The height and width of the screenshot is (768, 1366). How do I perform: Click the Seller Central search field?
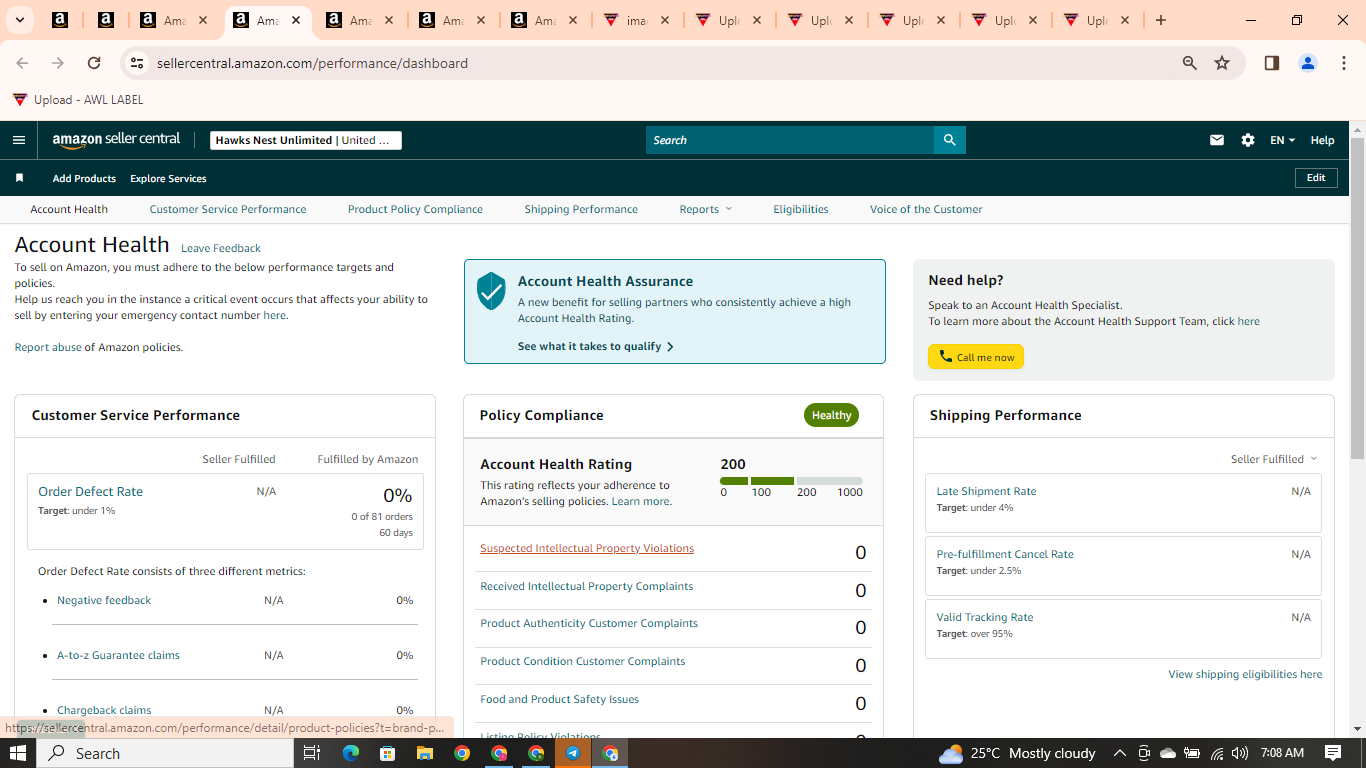(x=790, y=140)
